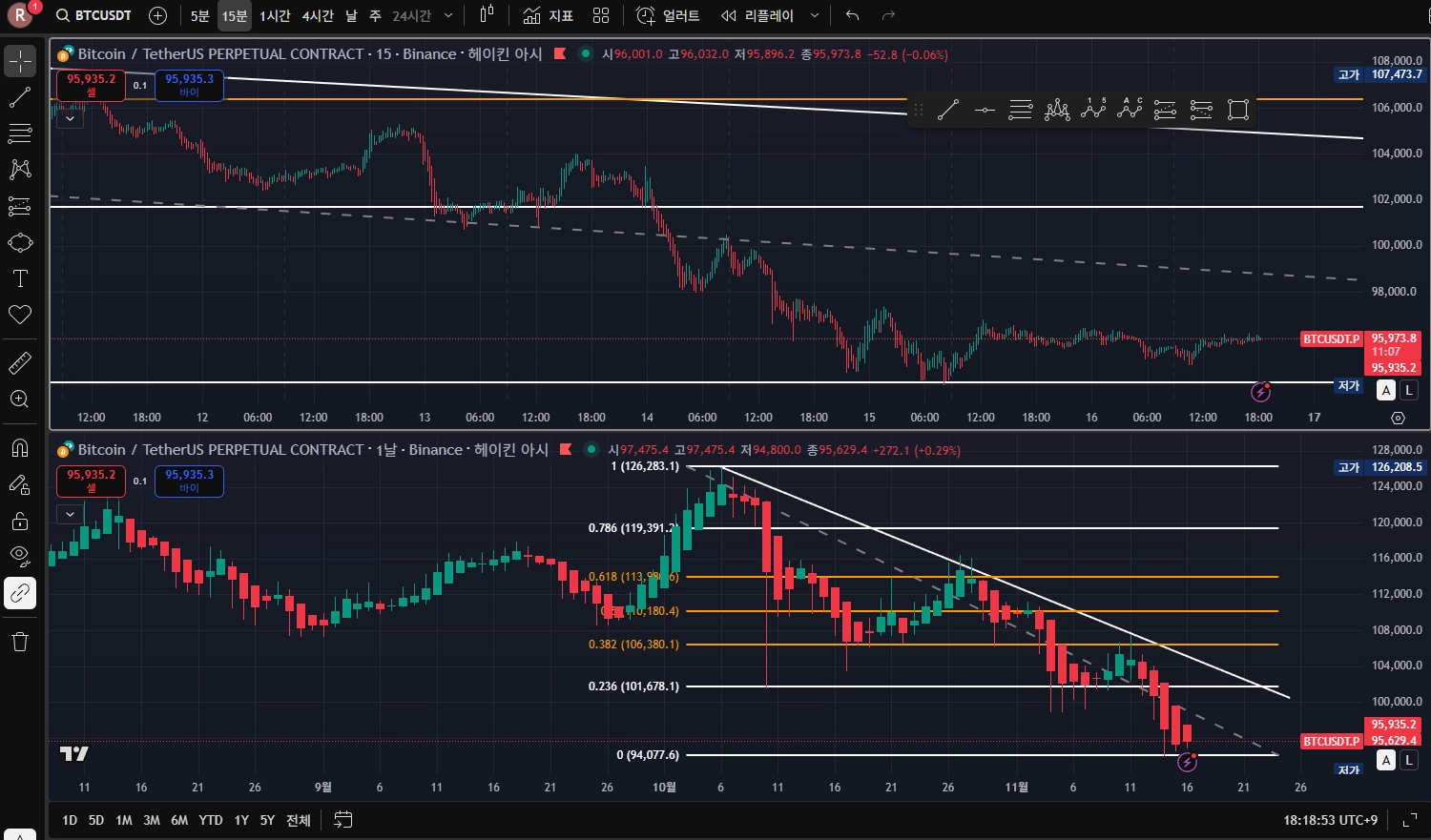
Task: Click the sell button on the 15-minute chart
Action: [x=91, y=85]
